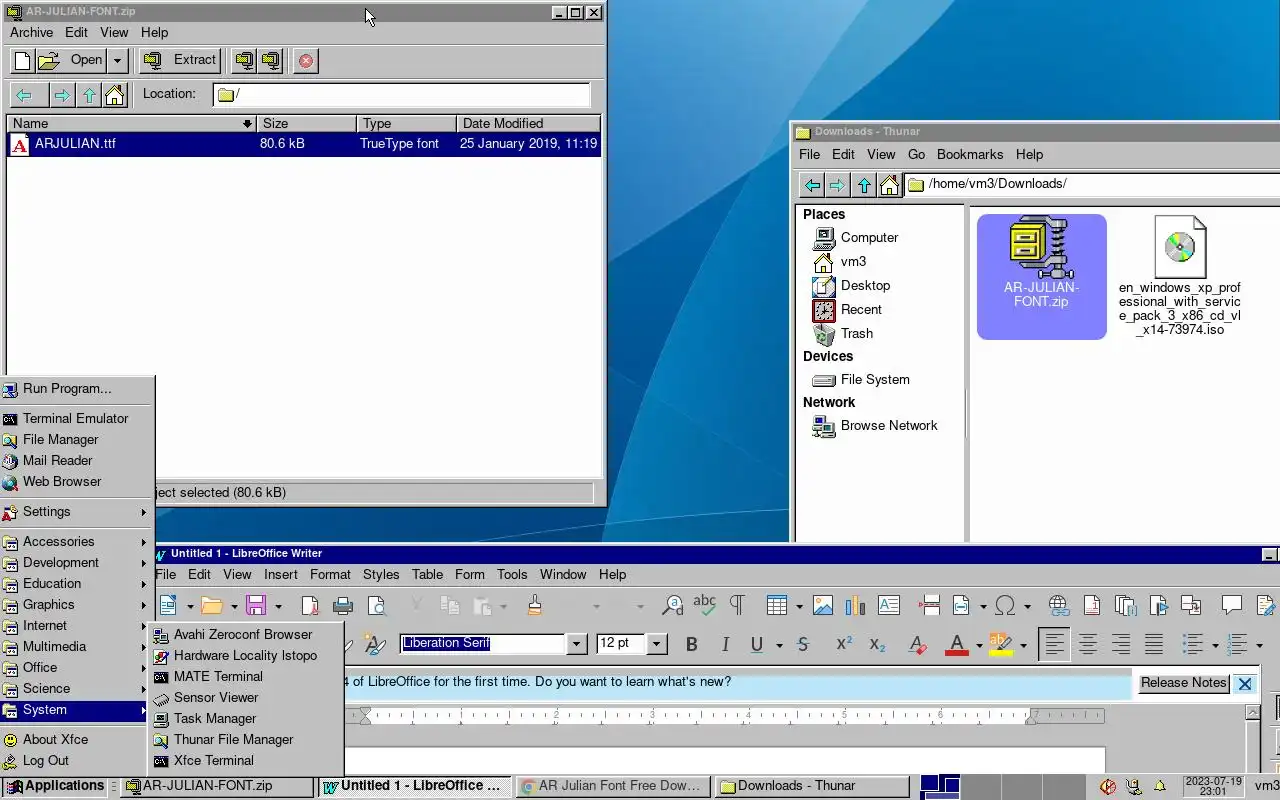Click the red Stop icon in archive manager

(306, 60)
